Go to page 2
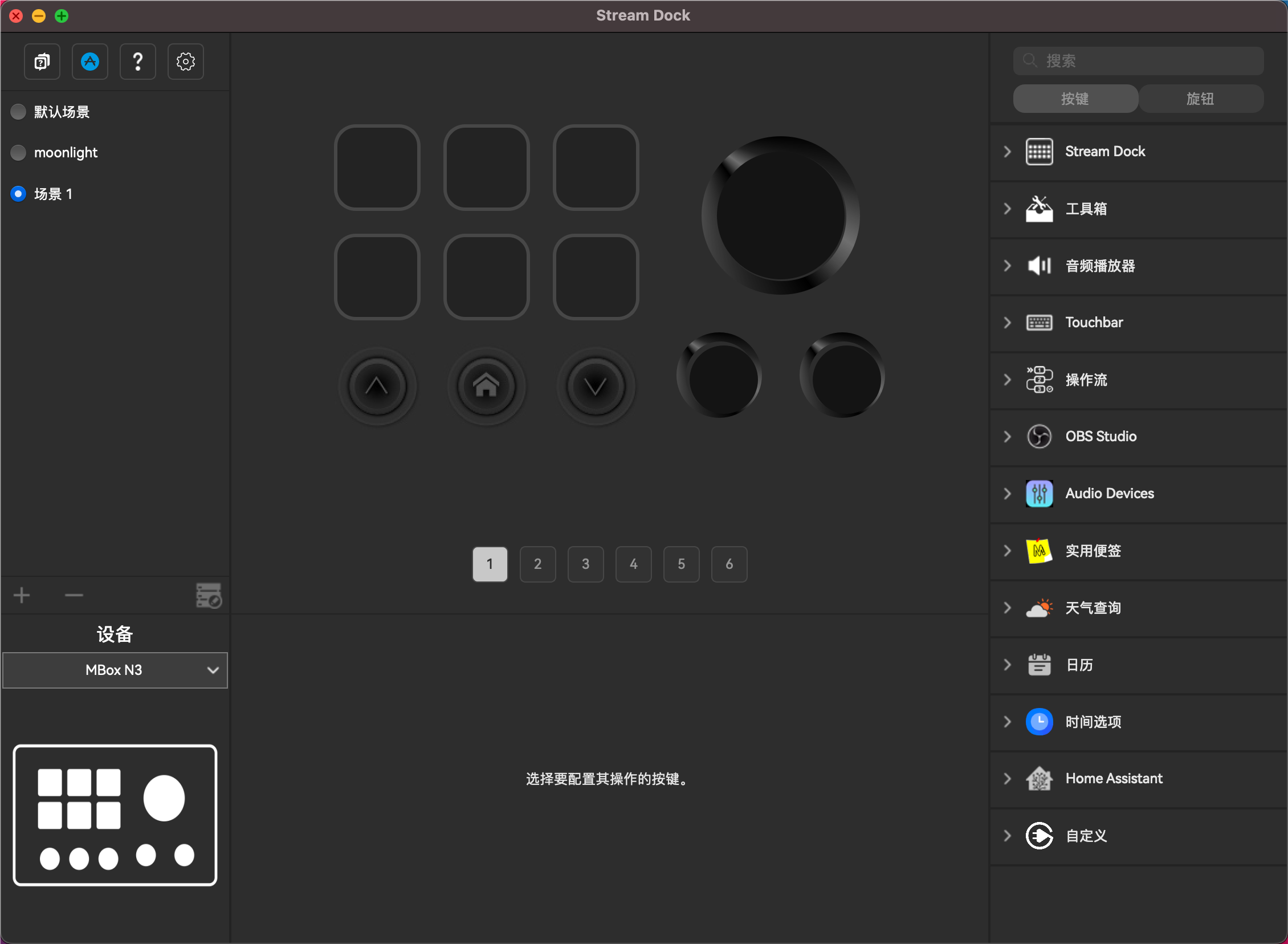Viewport: 1288px width, 944px height. tap(537, 564)
